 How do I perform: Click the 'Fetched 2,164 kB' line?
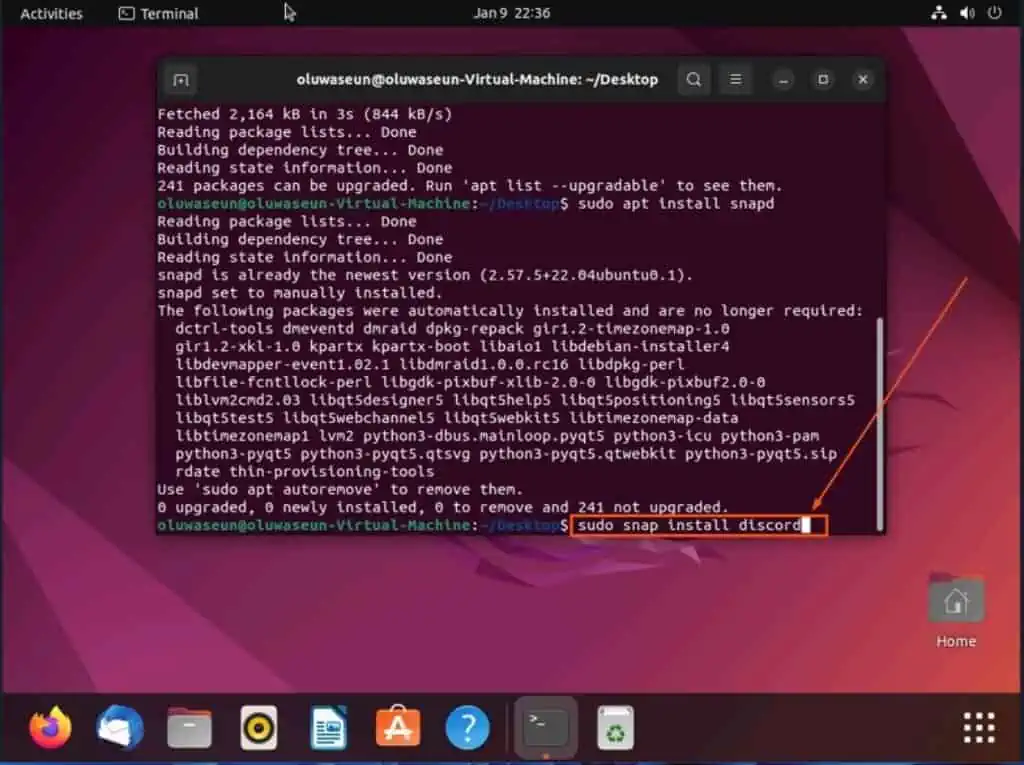click(x=304, y=114)
